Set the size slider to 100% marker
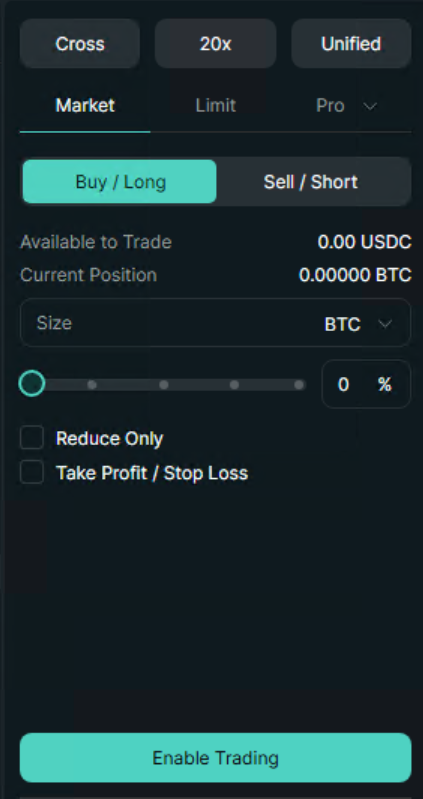423x799 pixels. point(300,385)
